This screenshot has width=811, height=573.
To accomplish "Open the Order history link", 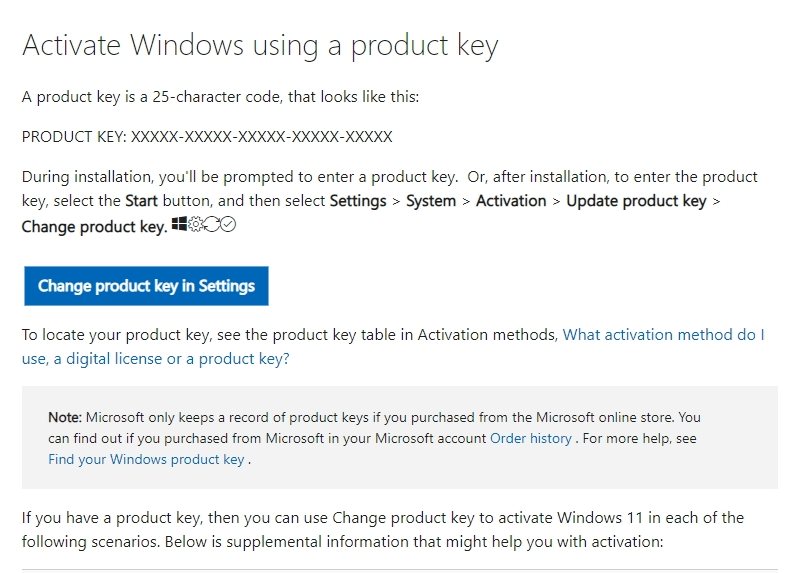I will point(531,439).
